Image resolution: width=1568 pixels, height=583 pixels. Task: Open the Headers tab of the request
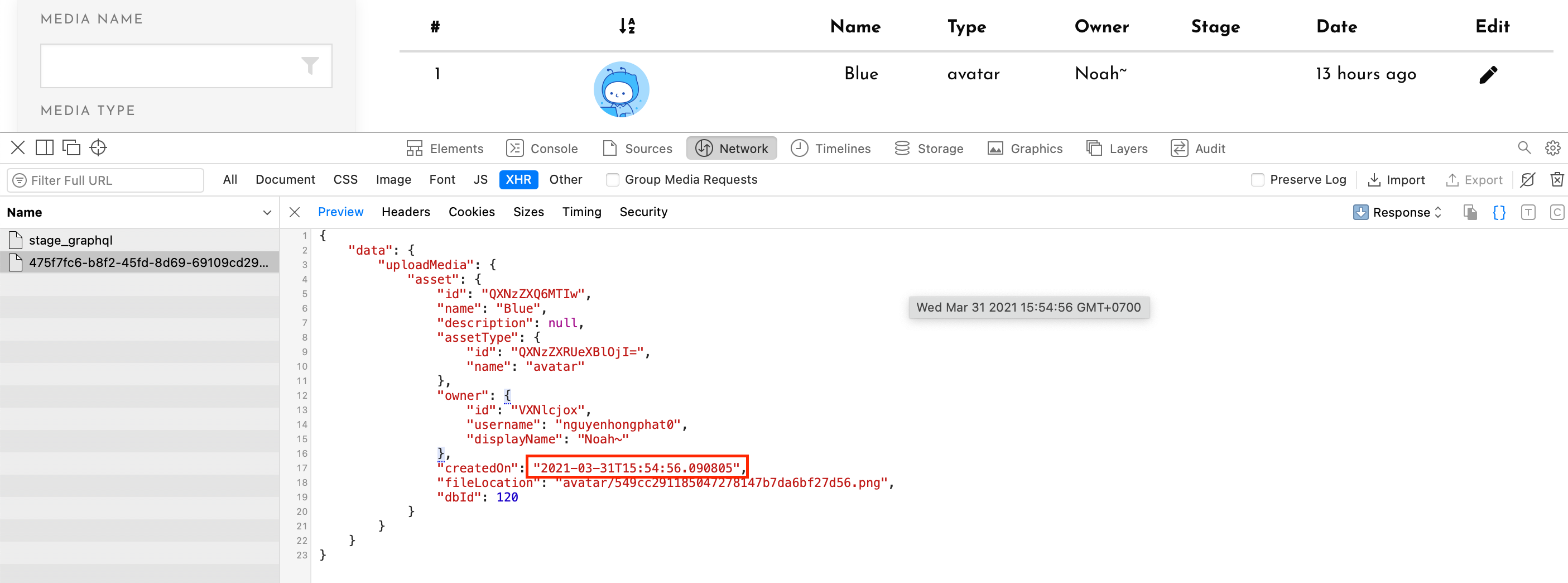tap(405, 212)
